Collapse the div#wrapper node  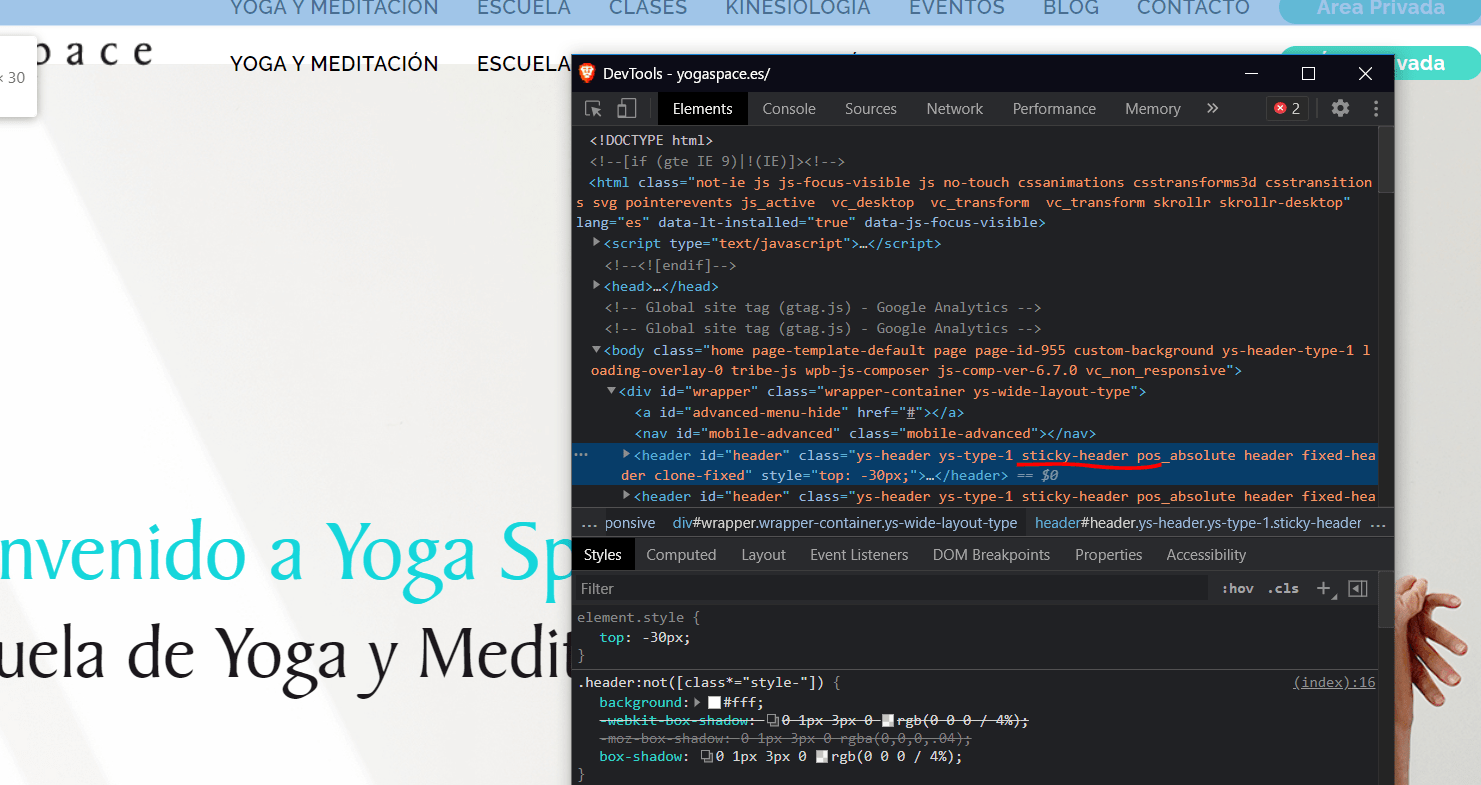(x=612, y=391)
